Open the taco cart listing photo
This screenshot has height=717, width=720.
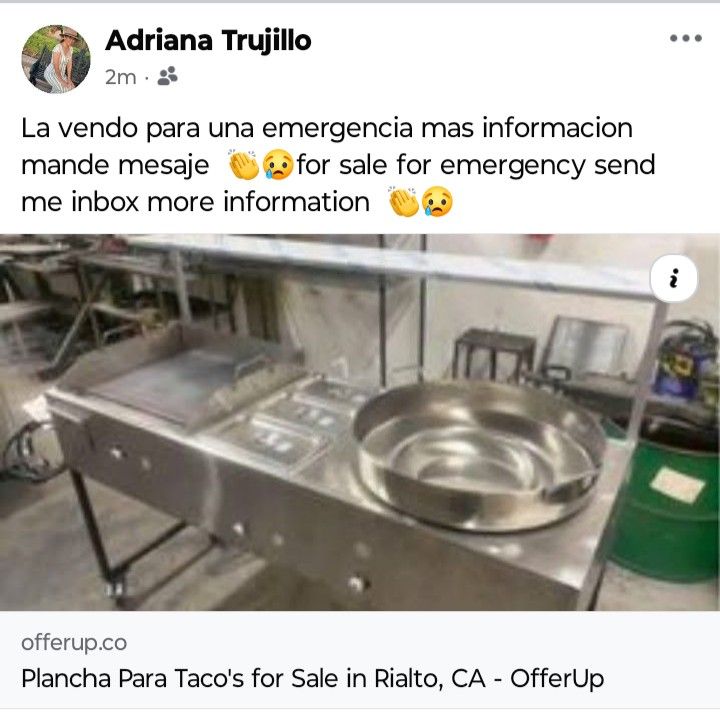360,422
